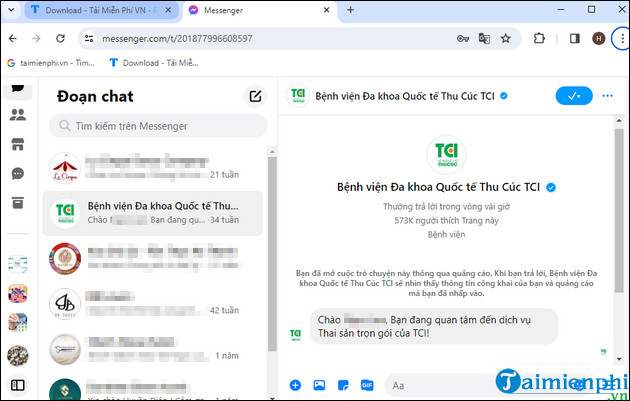This screenshot has width=630, height=401.
Task: Click the text "Thường trả lời trong vòng vài giờ"
Action: (x=446, y=207)
